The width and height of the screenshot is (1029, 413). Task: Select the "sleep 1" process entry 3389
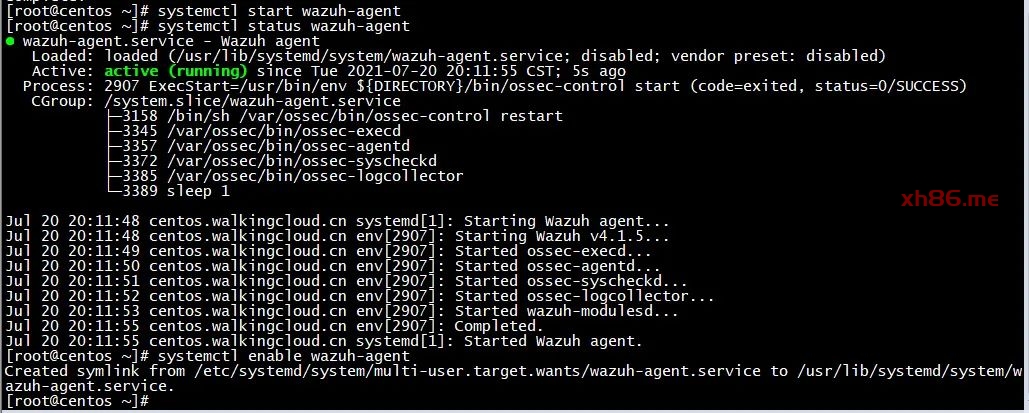[x=175, y=191]
